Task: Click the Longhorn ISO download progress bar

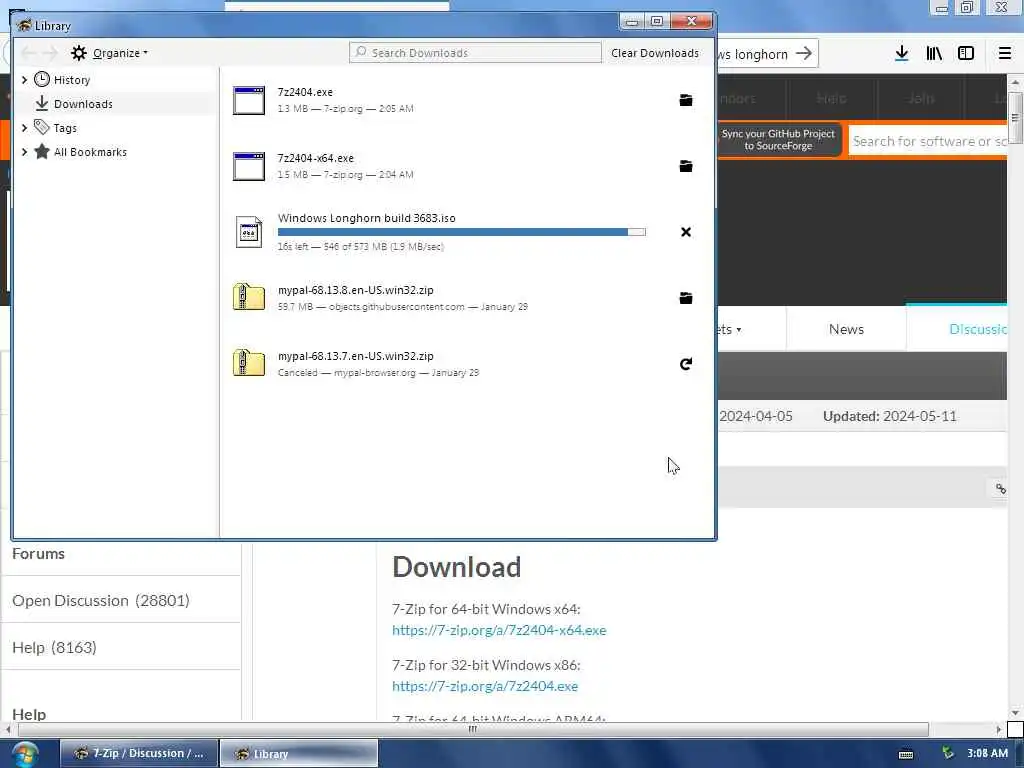Action: [x=462, y=232]
